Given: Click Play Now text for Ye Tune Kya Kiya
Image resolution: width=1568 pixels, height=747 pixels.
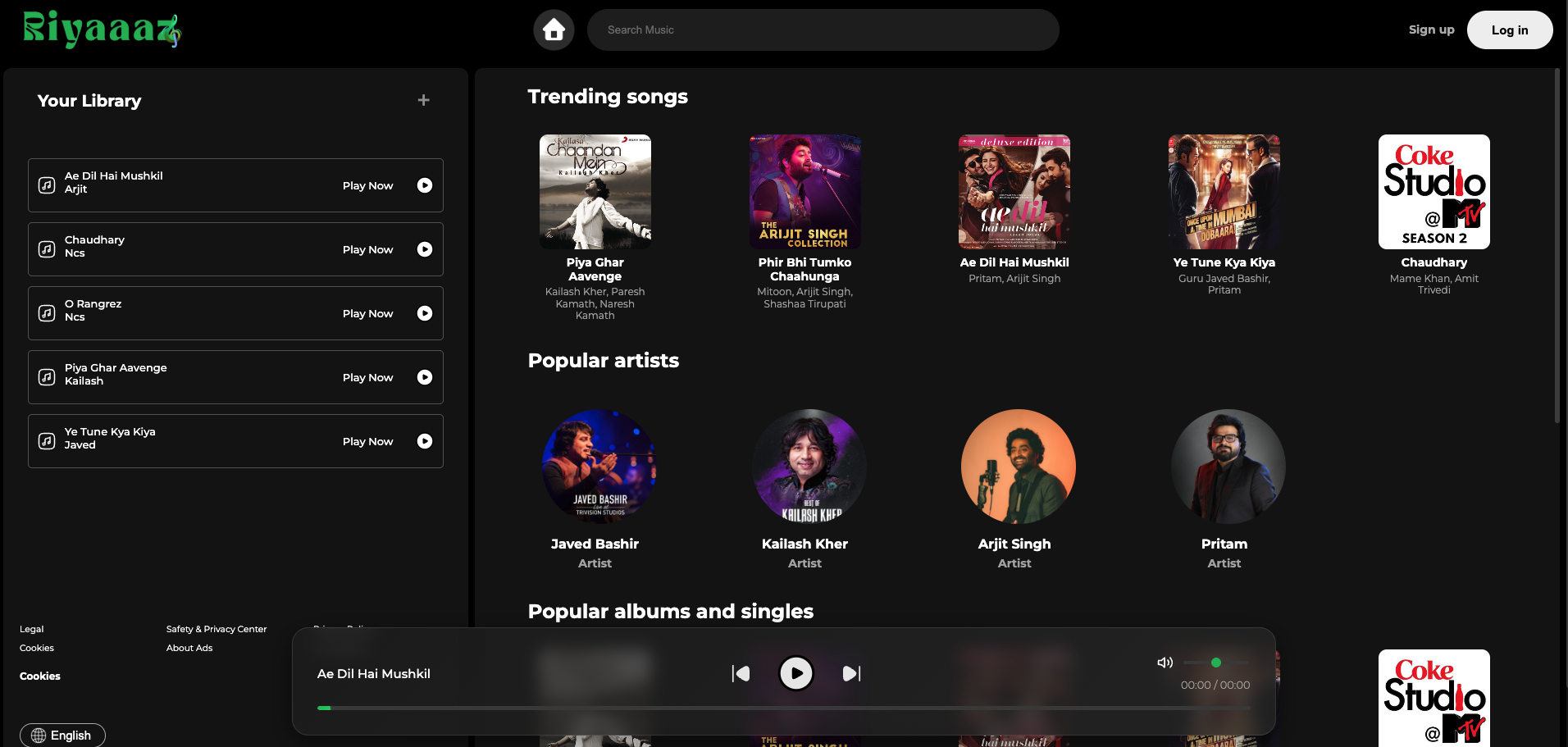Looking at the screenshot, I should point(367,441).
